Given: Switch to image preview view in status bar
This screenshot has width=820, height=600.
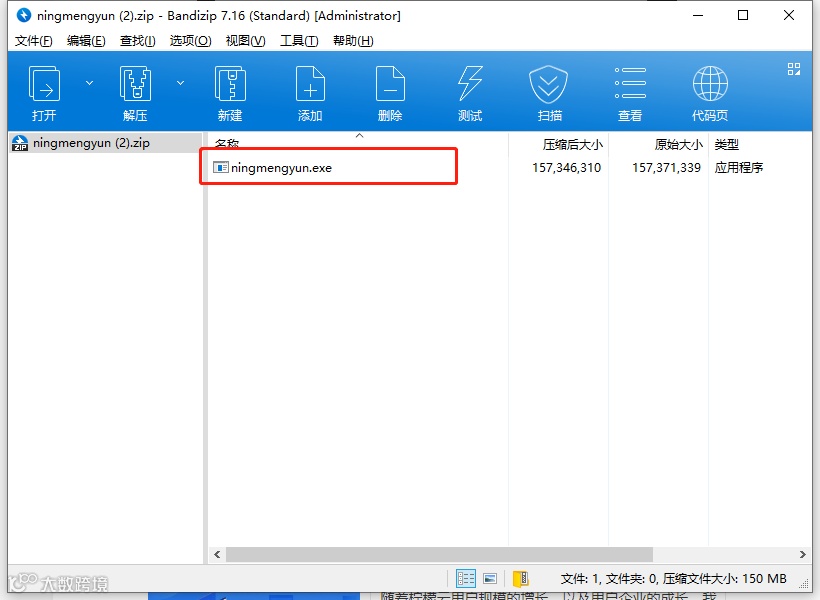Looking at the screenshot, I should pyautogui.click(x=490, y=579).
